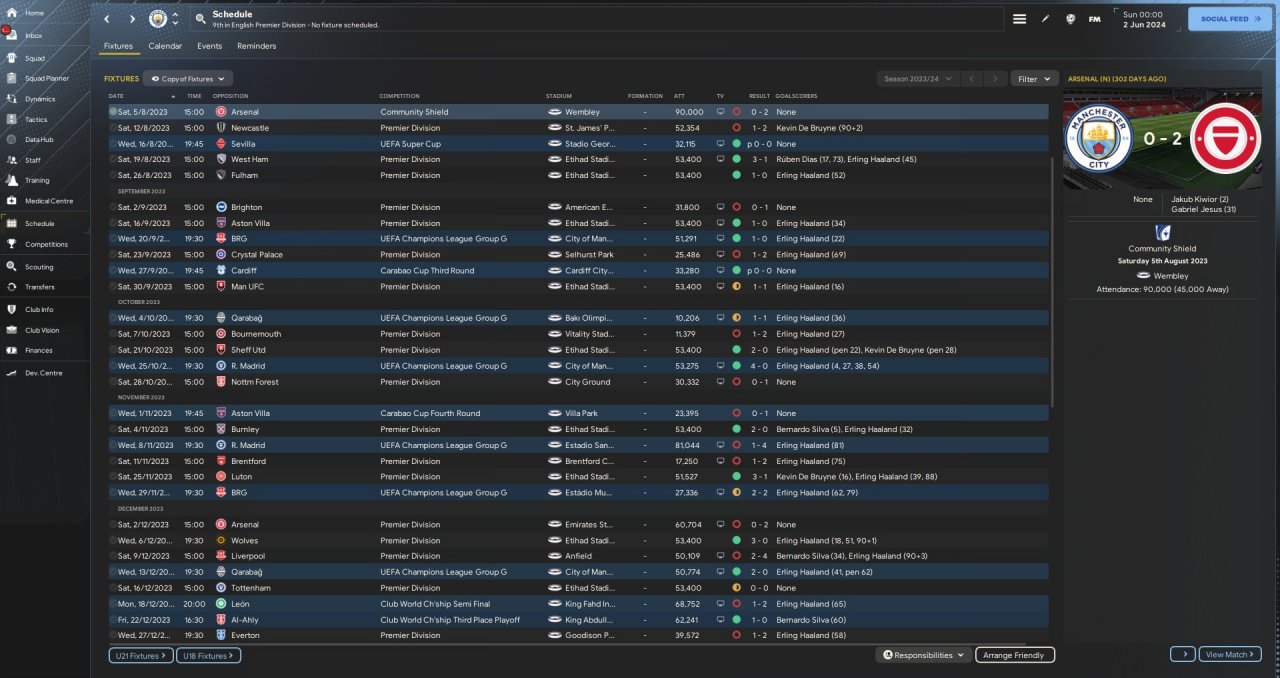This screenshot has height=678, width=1280.
Task: Click the Fulham opposition name
Action: [244, 175]
